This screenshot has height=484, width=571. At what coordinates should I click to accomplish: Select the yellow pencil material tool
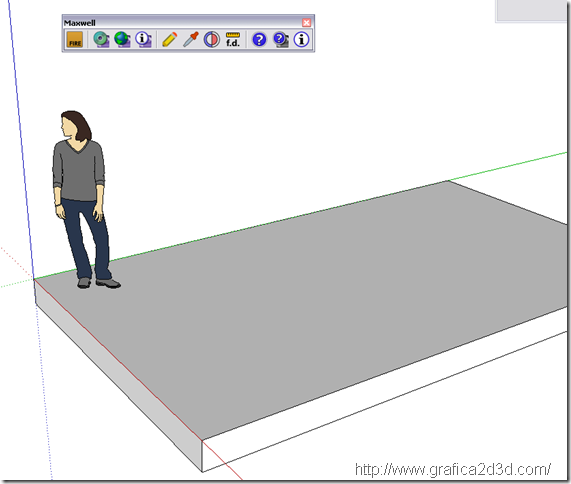point(169,39)
